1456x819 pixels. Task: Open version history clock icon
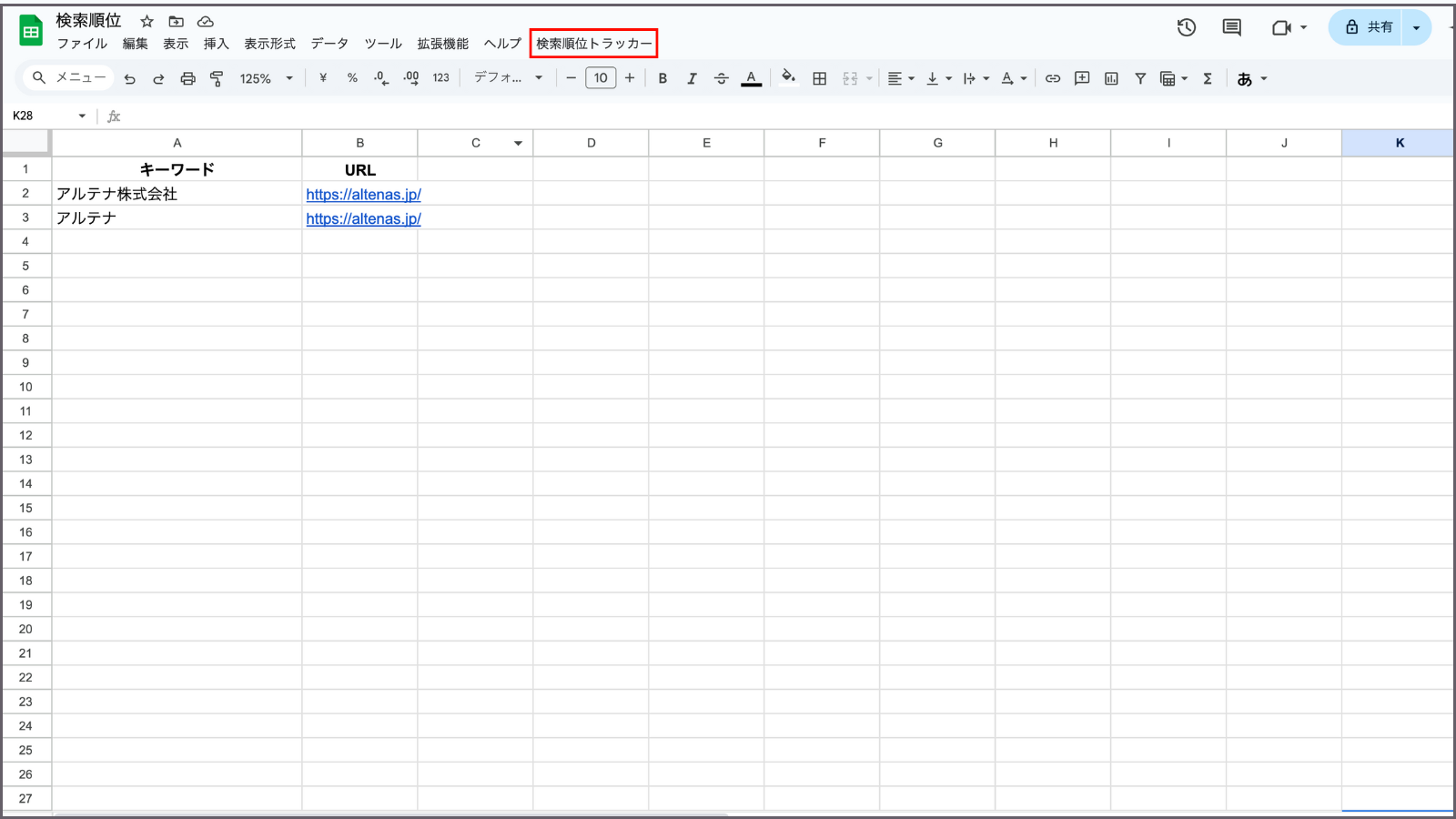[x=1186, y=27]
